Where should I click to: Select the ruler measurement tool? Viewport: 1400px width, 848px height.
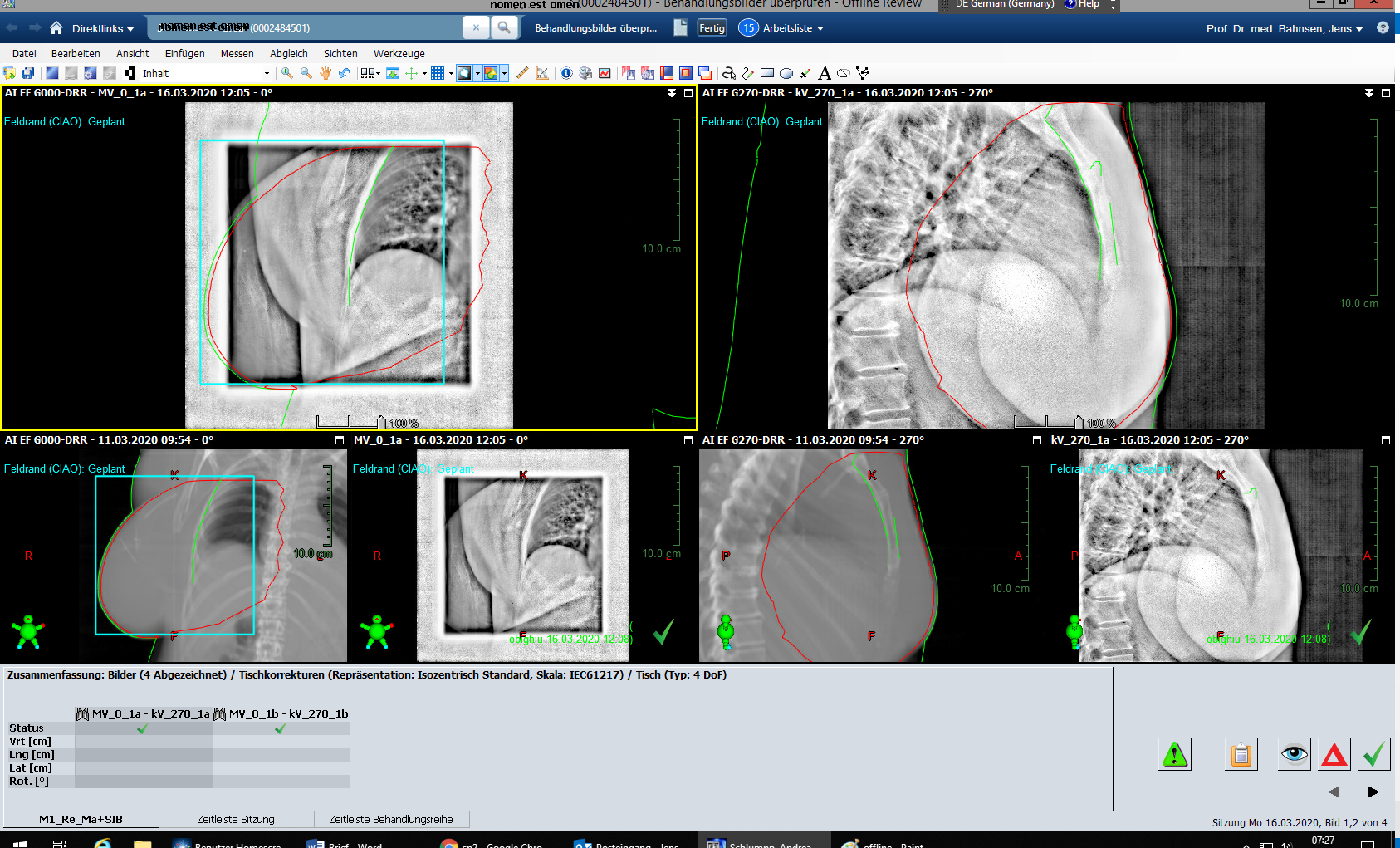pos(522,73)
